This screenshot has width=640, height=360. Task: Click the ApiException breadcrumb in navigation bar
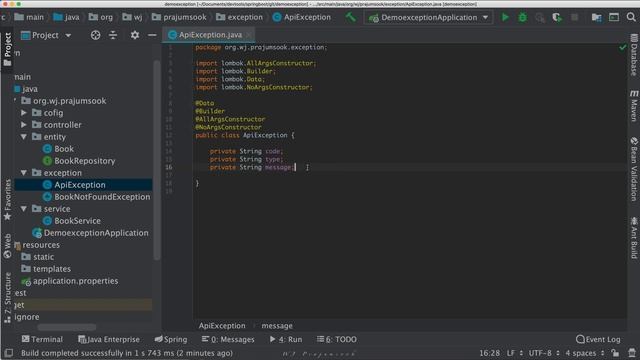302,17
